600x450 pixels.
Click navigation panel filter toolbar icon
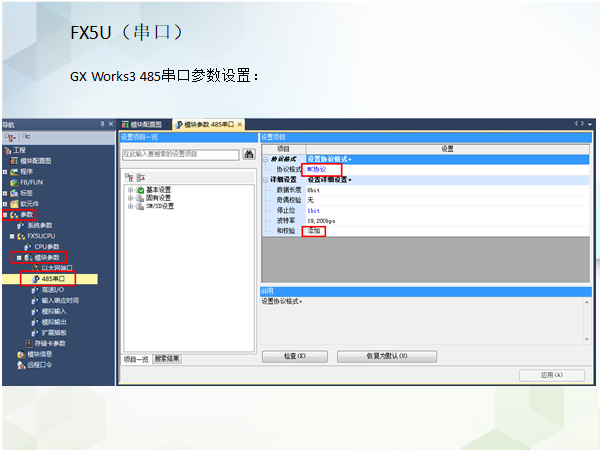coord(10,137)
